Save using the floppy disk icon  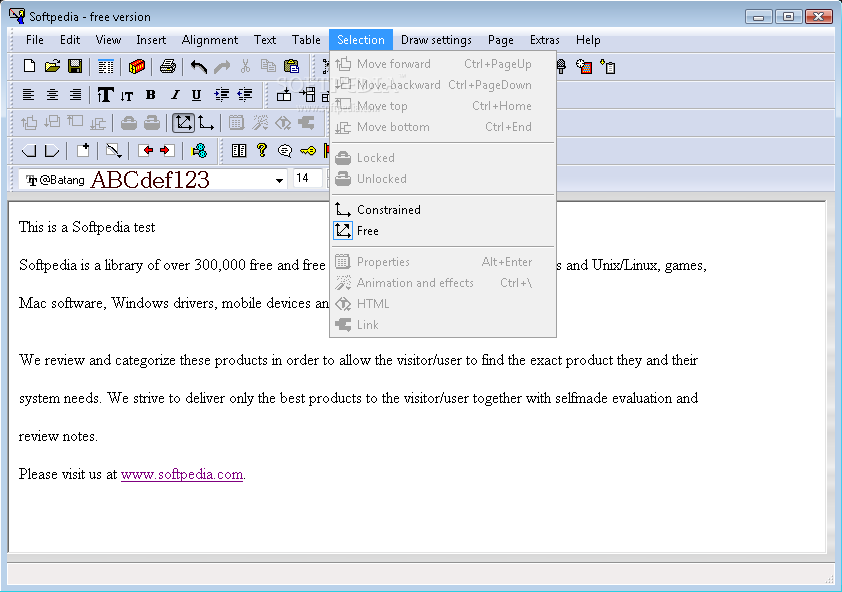click(x=75, y=66)
